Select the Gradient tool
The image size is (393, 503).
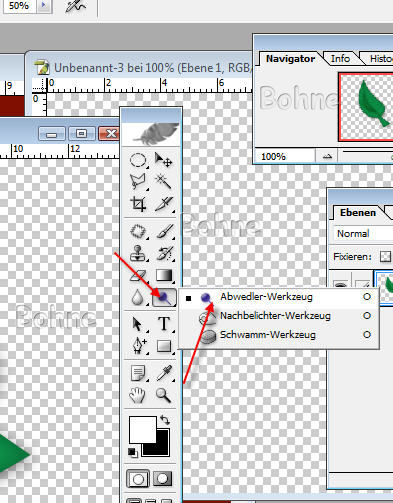click(164, 275)
